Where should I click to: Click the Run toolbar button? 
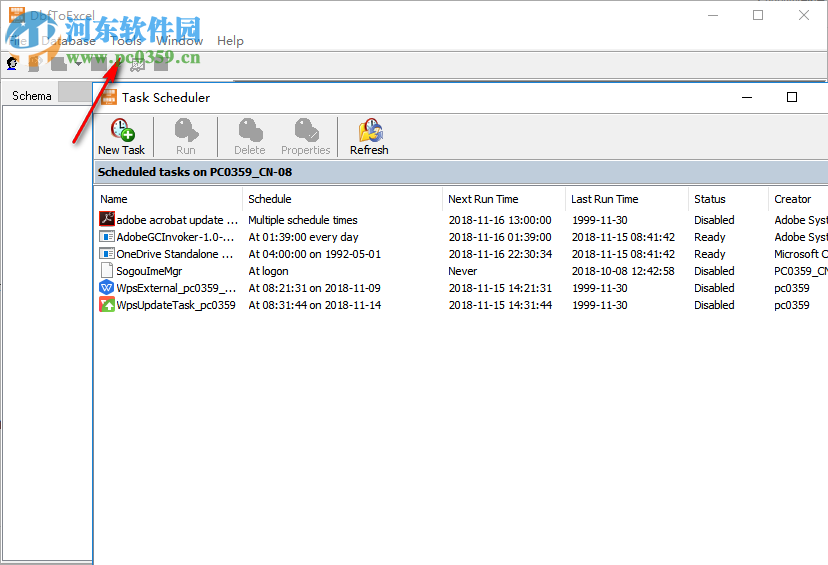[x=186, y=137]
